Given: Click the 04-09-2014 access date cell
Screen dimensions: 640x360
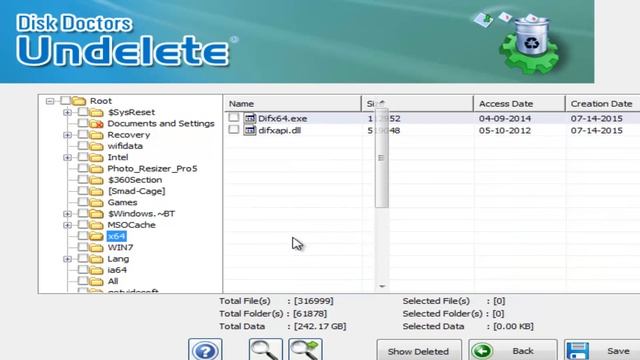Looking at the screenshot, I should pos(505,118).
